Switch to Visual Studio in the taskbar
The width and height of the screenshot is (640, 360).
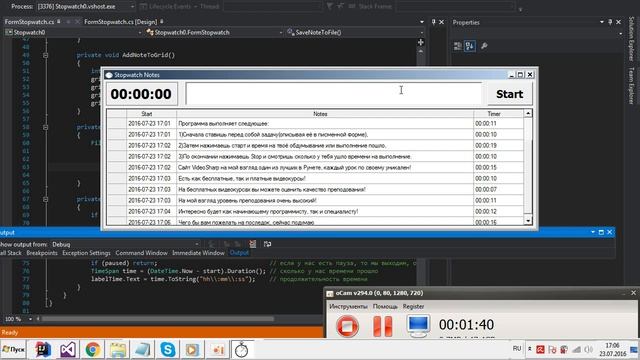pyautogui.click(x=68, y=349)
